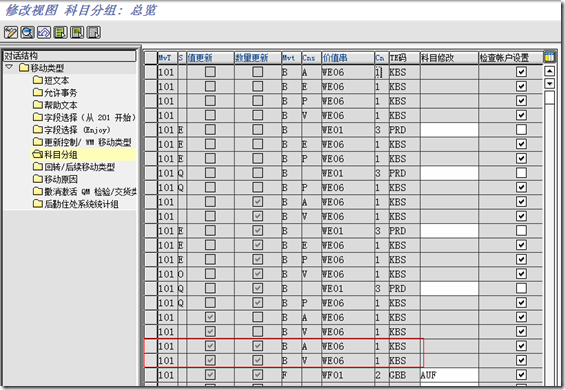Open table column configuration icon
565x390 pixels.
point(549,57)
